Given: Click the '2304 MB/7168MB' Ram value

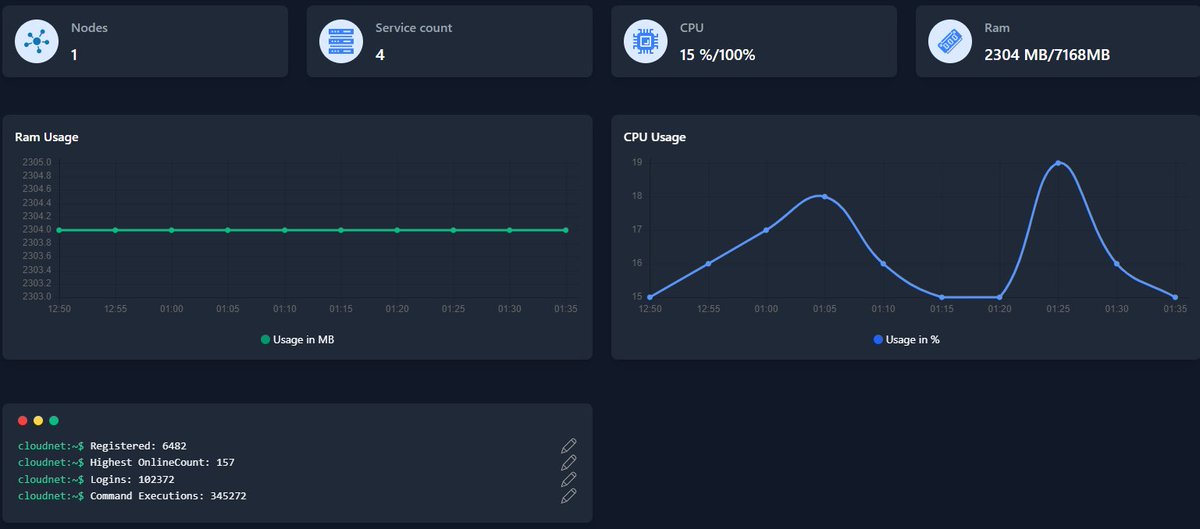Looking at the screenshot, I should click(x=1047, y=55).
